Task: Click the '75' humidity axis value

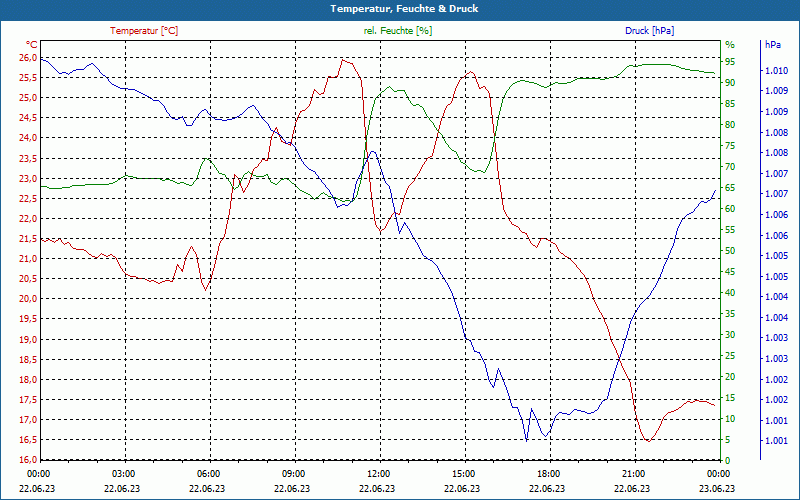Action: pos(730,145)
